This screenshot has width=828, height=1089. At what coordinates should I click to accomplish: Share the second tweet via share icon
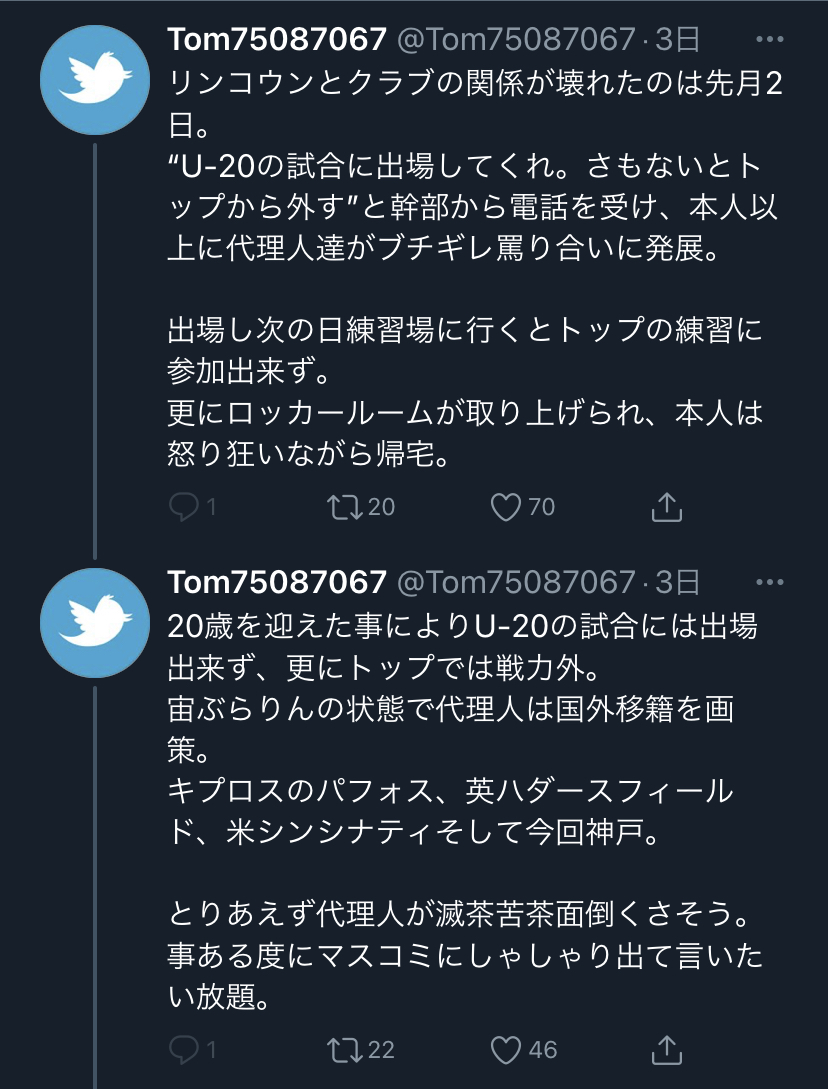[x=666, y=1049]
